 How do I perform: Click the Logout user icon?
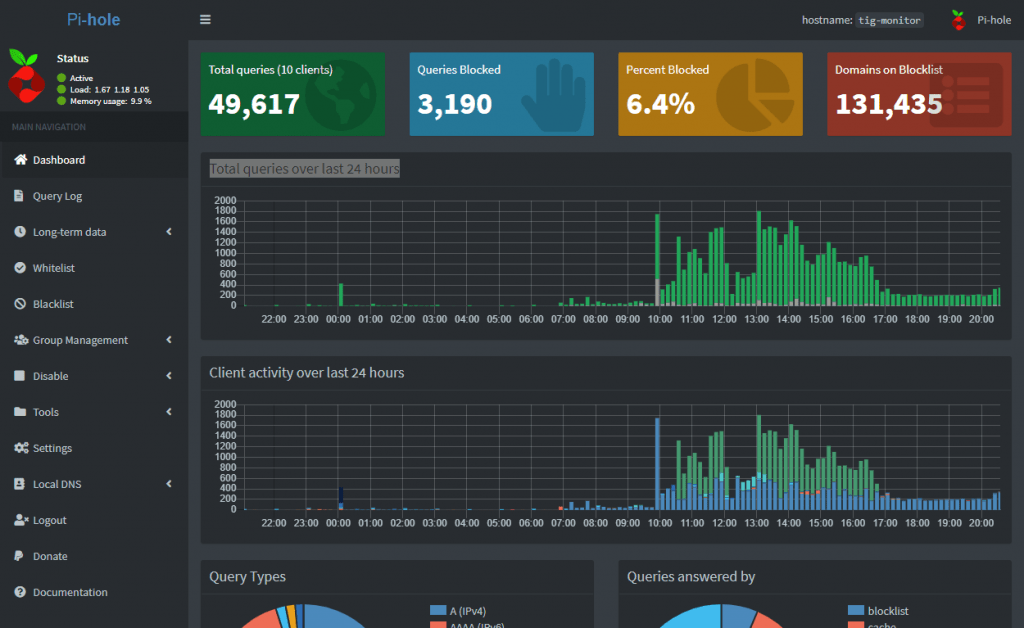pyautogui.click(x=21, y=520)
